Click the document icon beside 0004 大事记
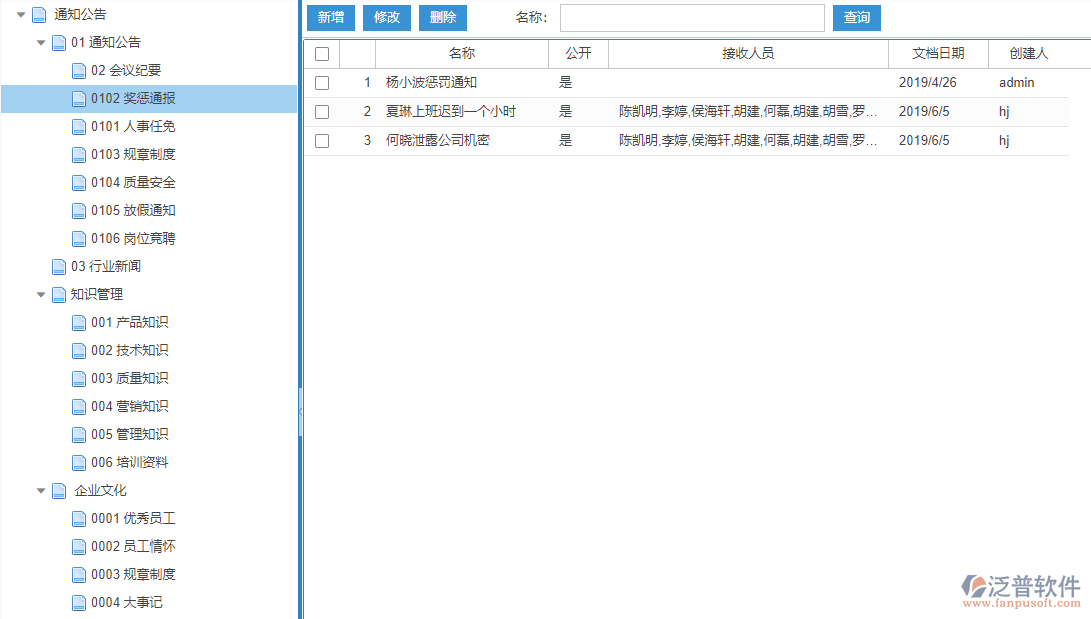Screen dimensions: 1091x619 78,602
